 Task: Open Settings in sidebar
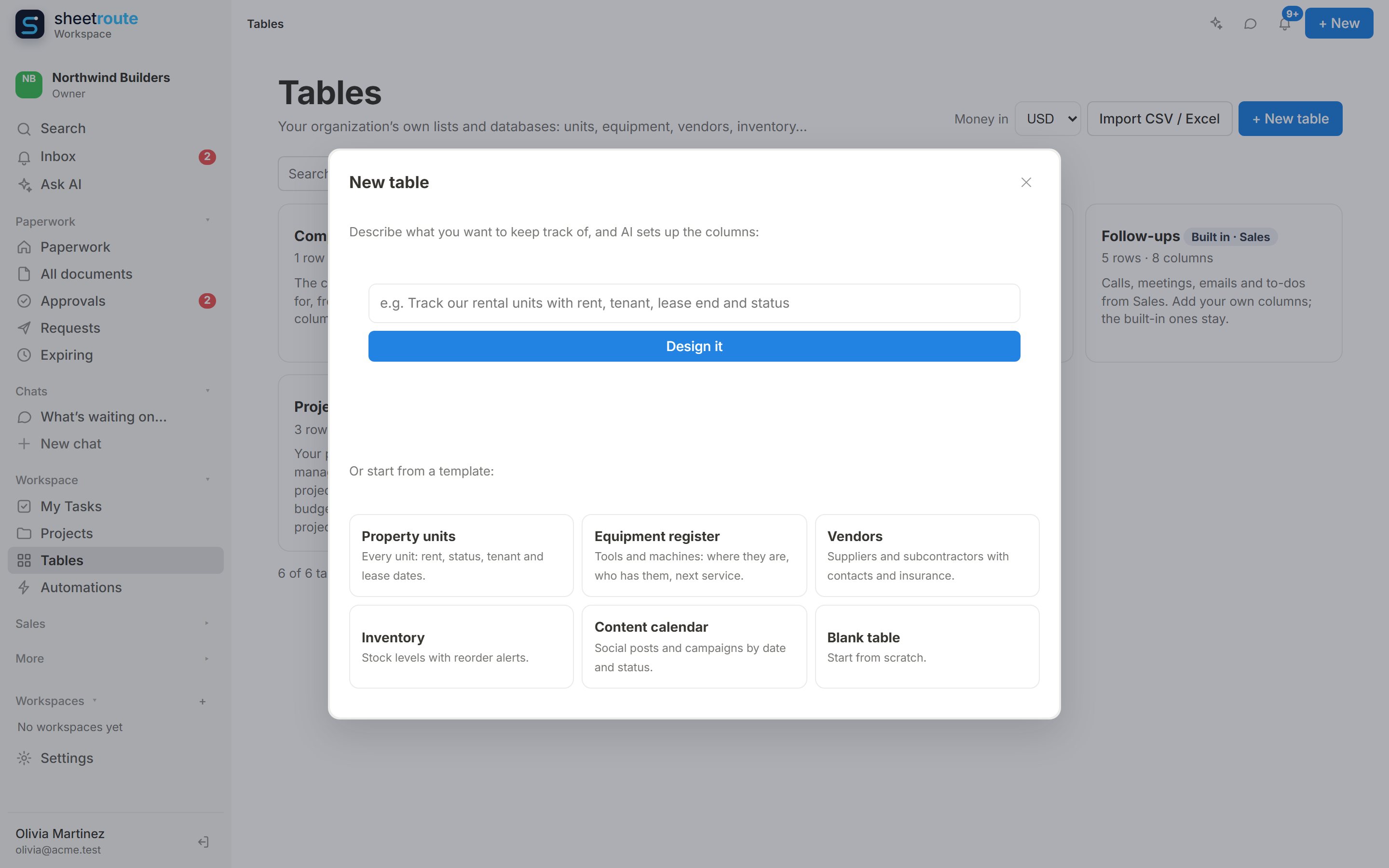[x=115, y=758]
